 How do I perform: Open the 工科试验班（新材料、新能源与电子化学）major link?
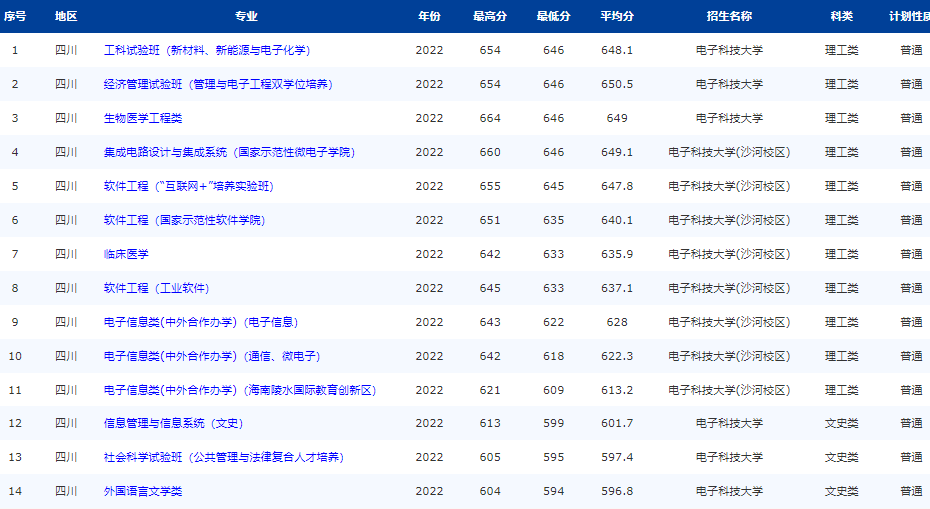click(207, 50)
